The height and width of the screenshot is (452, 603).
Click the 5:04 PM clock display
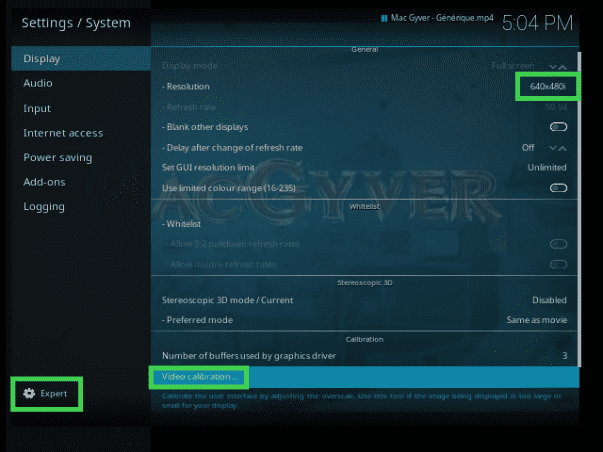[536, 22]
